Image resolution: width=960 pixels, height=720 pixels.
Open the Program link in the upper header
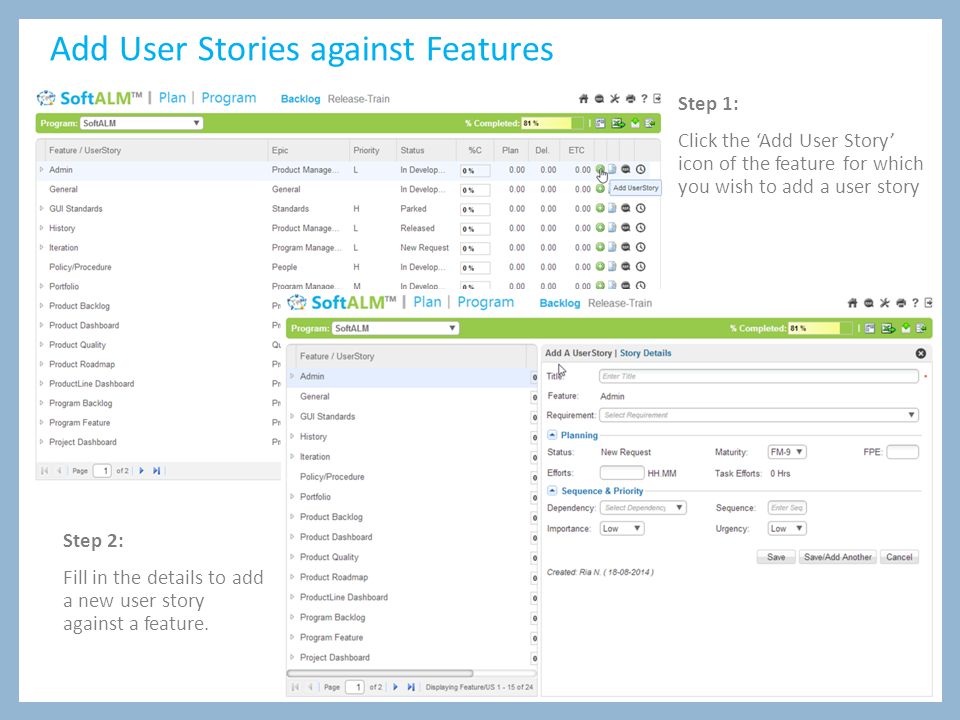[228, 98]
